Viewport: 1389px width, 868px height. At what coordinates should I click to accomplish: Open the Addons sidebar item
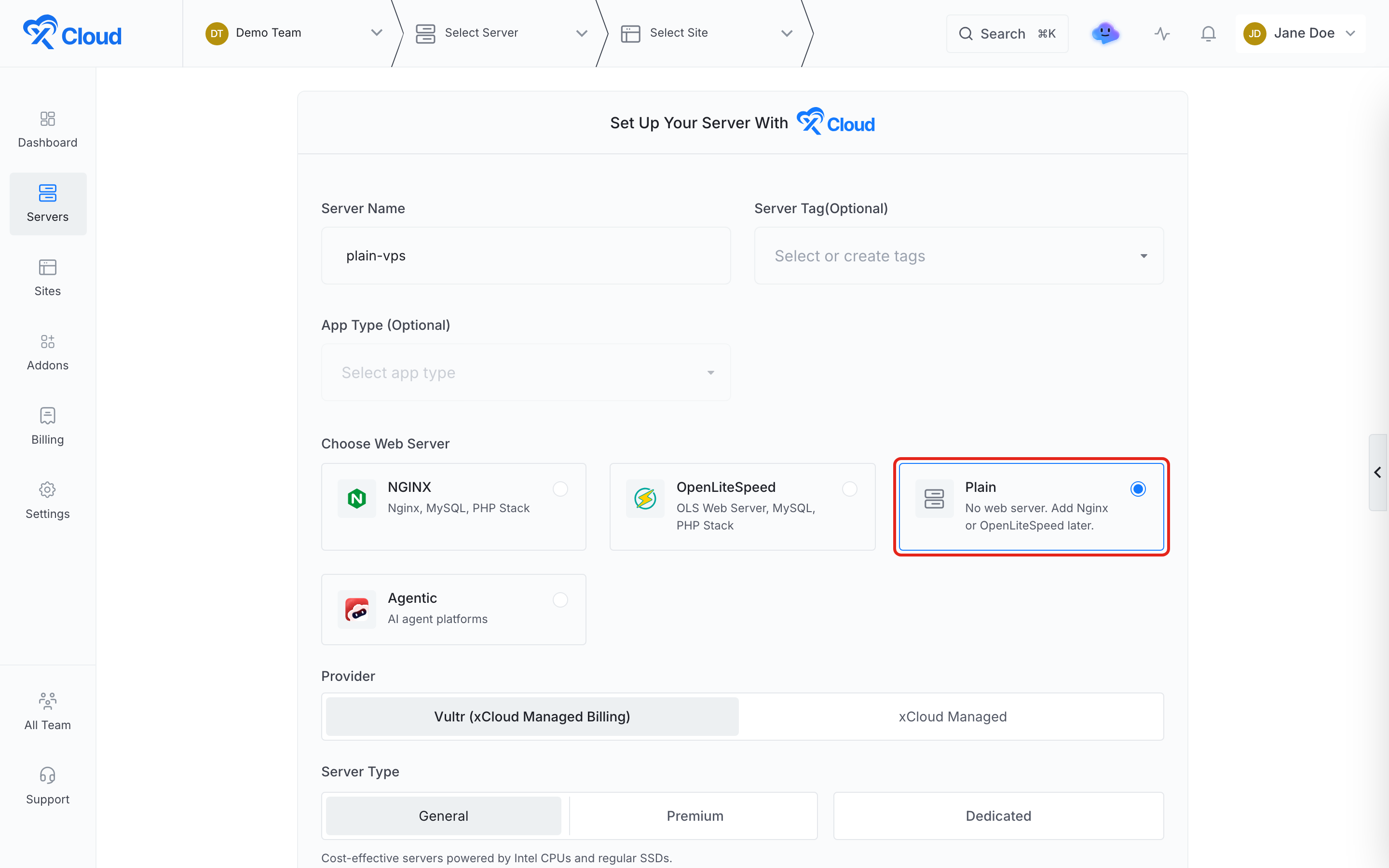pyautogui.click(x=48, y=353)
